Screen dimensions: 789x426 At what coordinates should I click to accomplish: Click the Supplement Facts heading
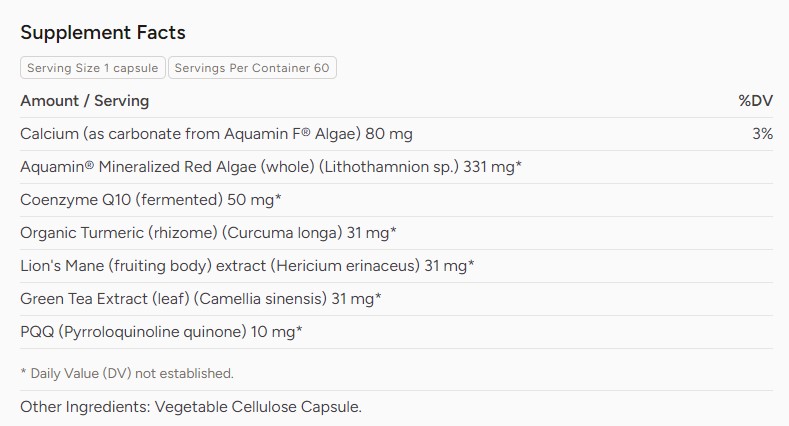(x=103, y=33)
